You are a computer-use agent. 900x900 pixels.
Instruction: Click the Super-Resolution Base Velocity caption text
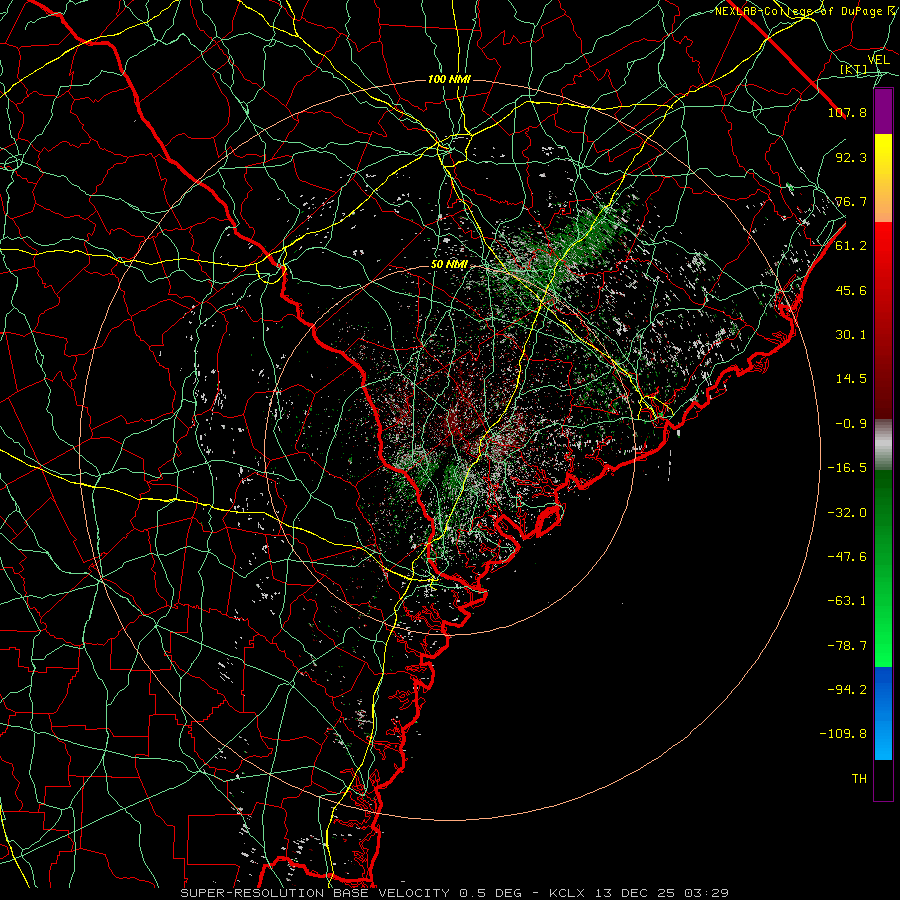coord(315,893)
